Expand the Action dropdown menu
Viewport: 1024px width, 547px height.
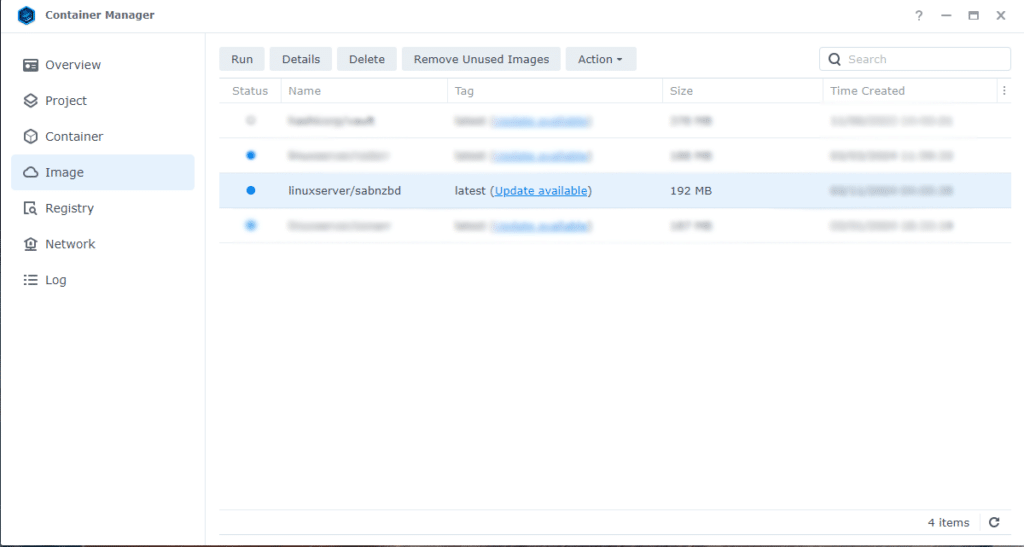tap(600, 59)
